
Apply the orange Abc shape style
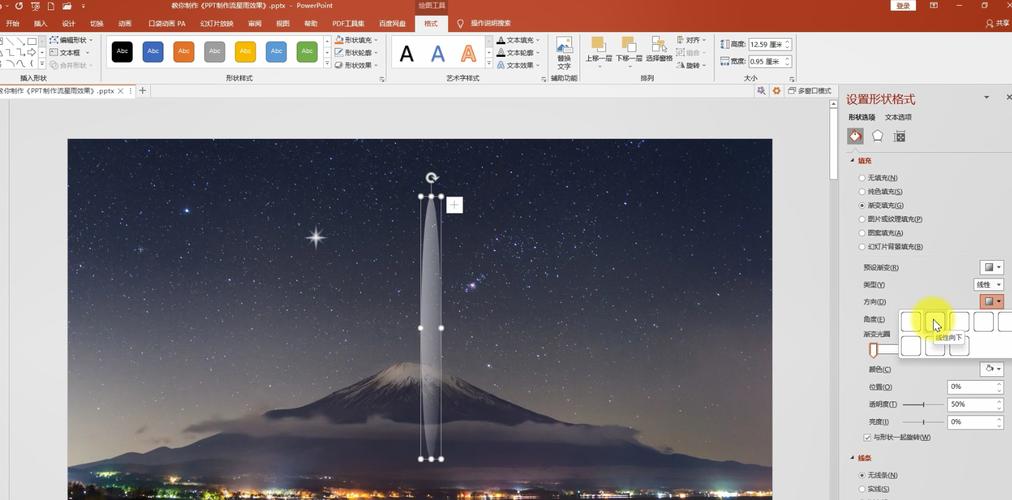coord(183,51)
